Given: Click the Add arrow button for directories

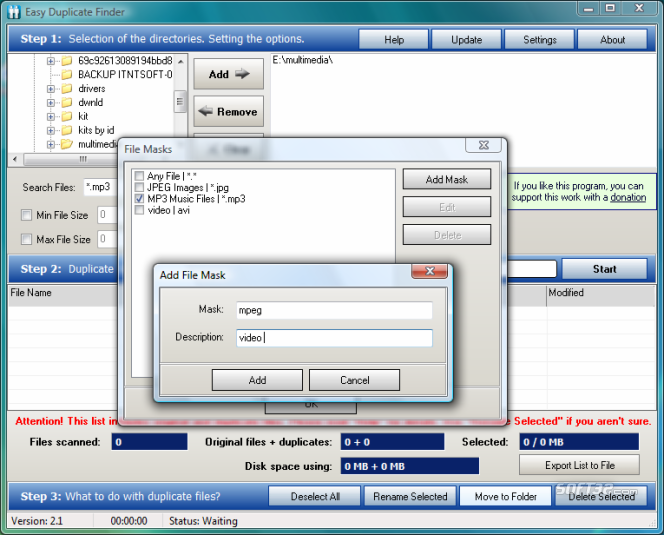Looking at the screenshot, I should (229, 74).
